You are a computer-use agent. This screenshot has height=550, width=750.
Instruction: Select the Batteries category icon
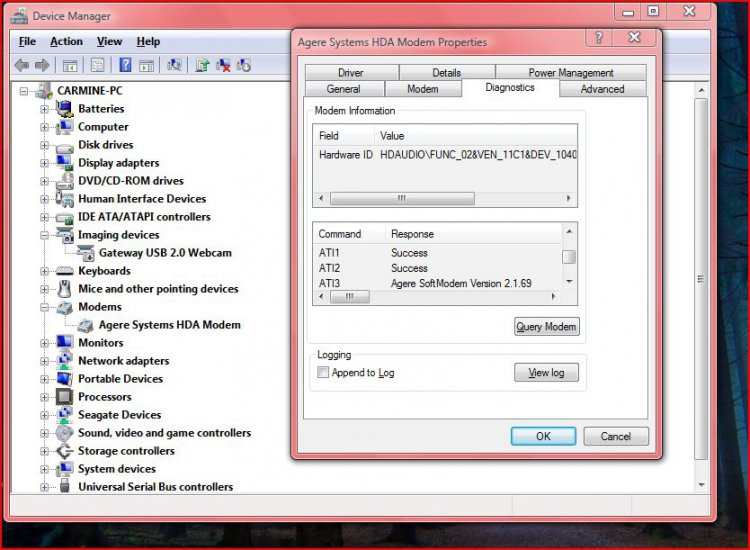pos(64,109)
